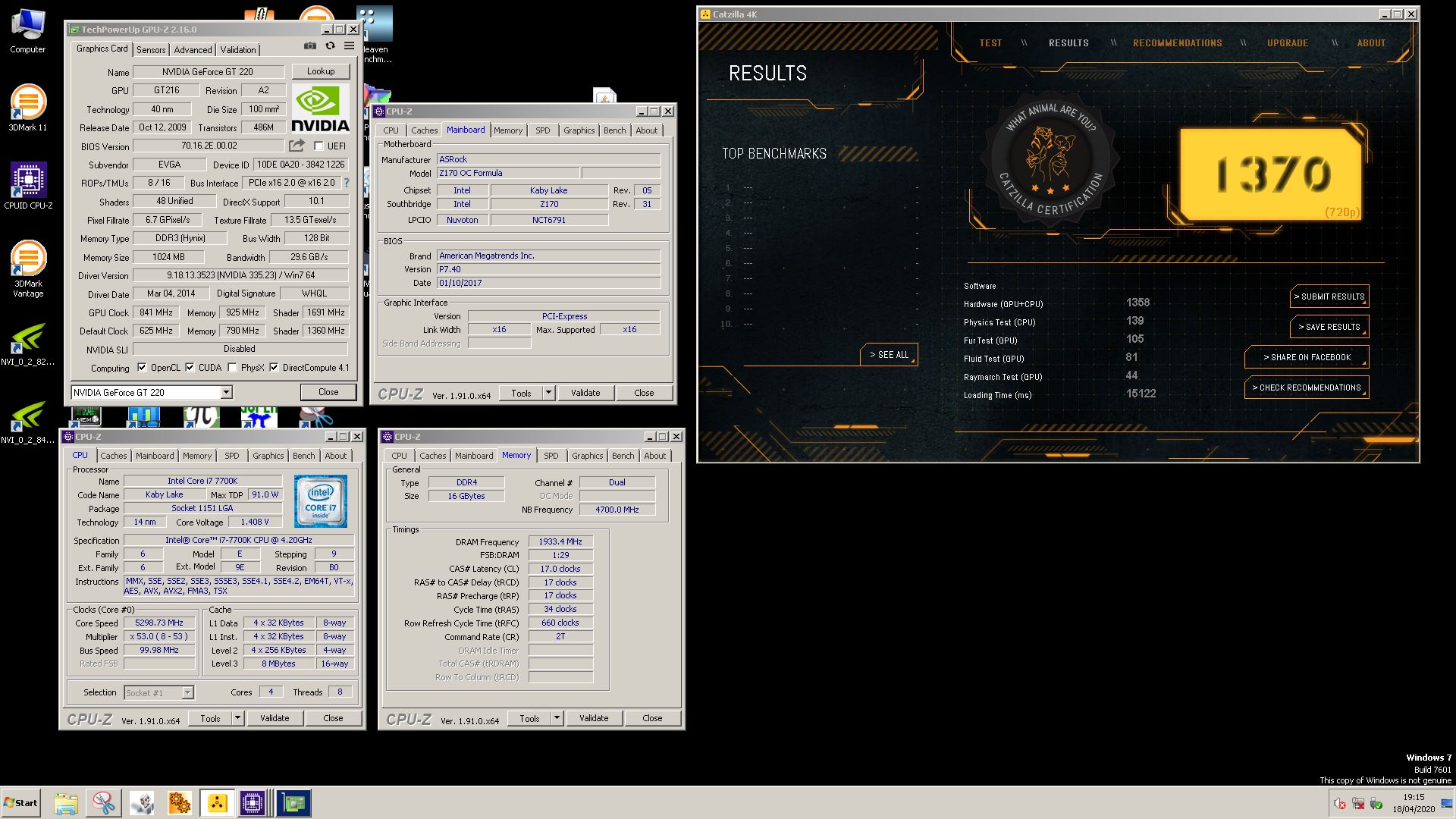Click Save Results in Catzilla
The width and height of the screenshot is (1456, 819).
click(x=1329, y=327)
